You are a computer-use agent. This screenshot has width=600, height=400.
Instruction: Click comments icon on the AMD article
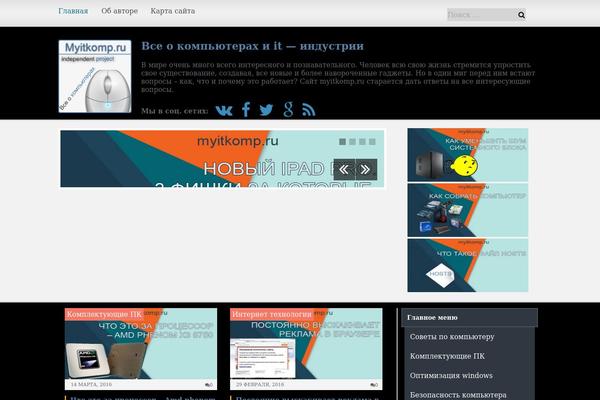(x=209, y=385)
